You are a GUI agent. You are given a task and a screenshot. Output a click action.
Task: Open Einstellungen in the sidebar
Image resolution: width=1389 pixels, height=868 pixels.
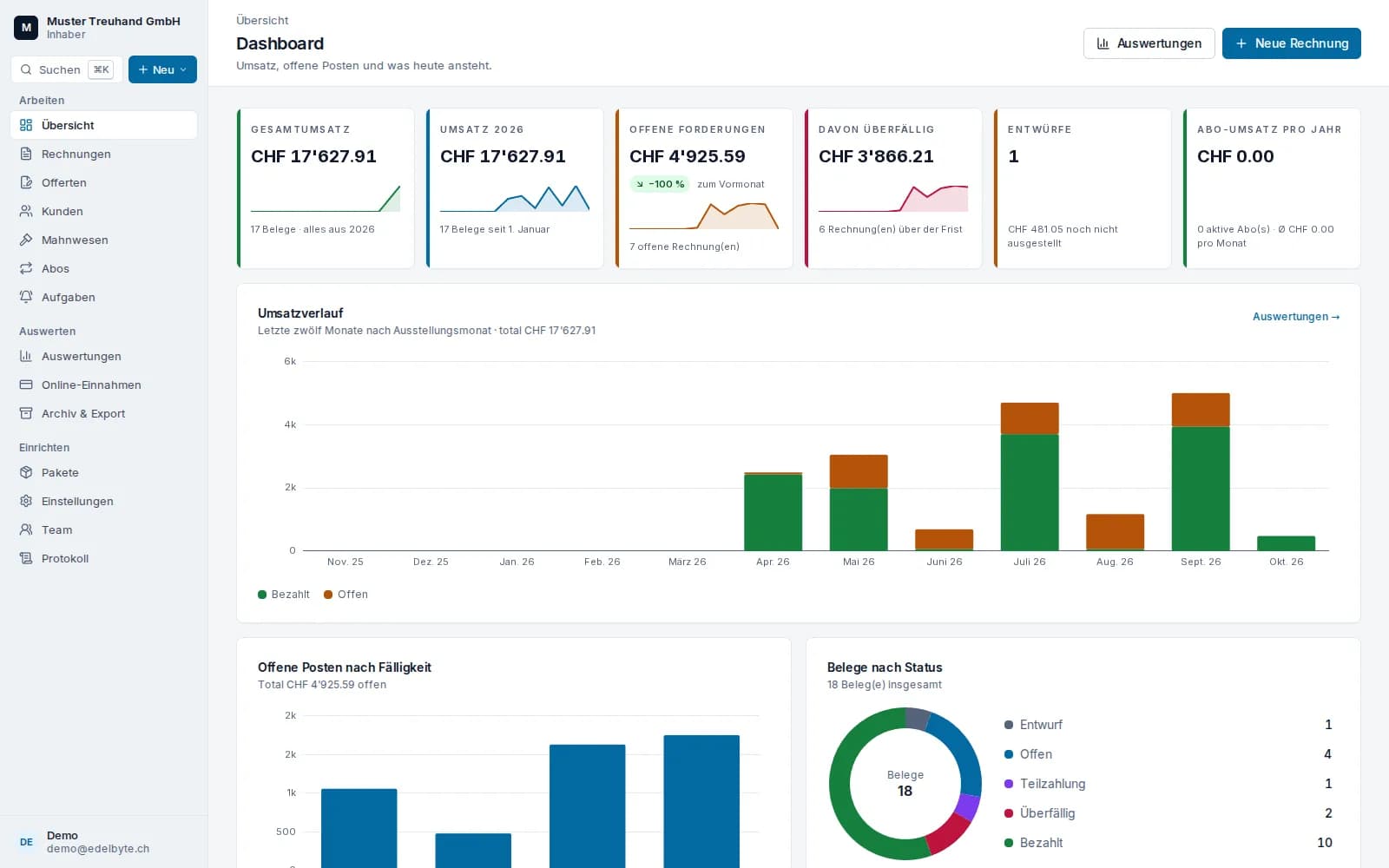click(x=104, y=501)
